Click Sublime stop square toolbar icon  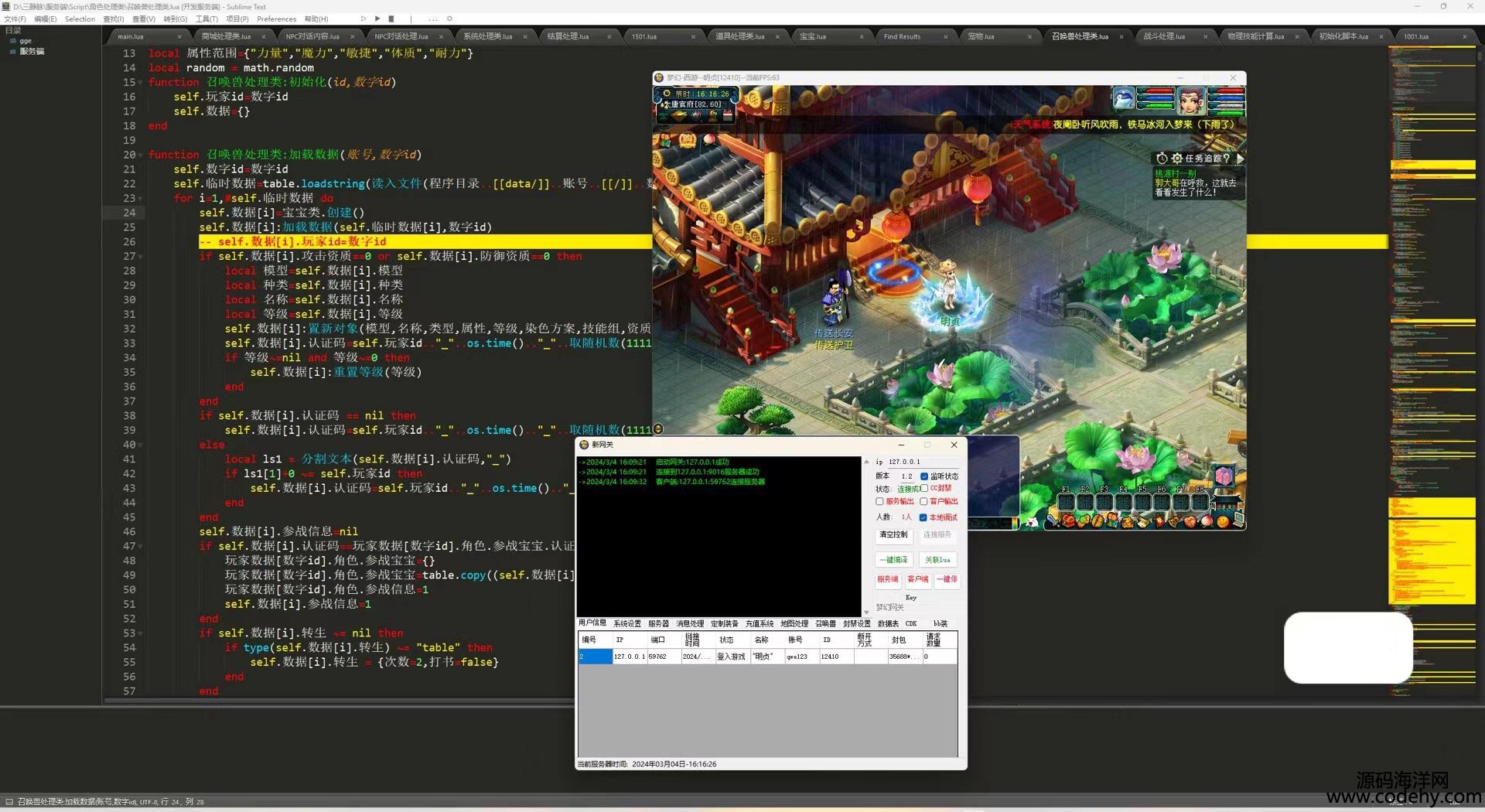(391, 19)
